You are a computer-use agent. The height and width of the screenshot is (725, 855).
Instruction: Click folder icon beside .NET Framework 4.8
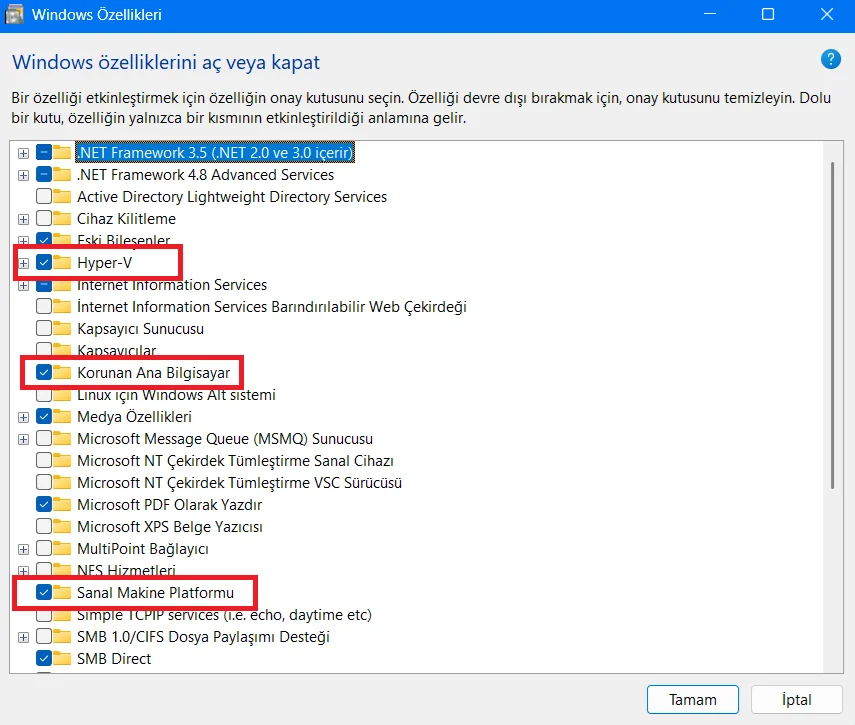pyautogui.click(x=62, y=175)
